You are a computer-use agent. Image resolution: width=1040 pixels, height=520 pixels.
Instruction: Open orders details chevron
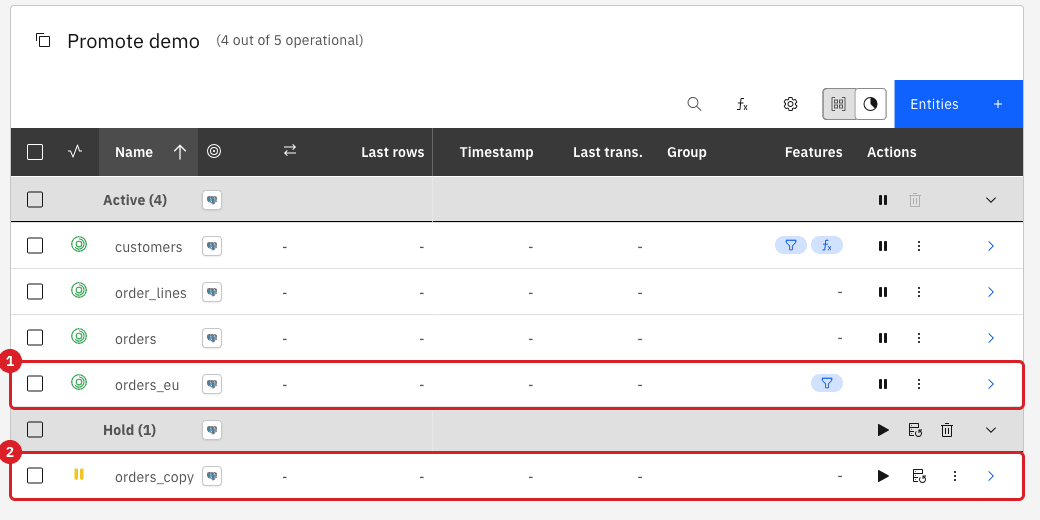coord(991,338)
